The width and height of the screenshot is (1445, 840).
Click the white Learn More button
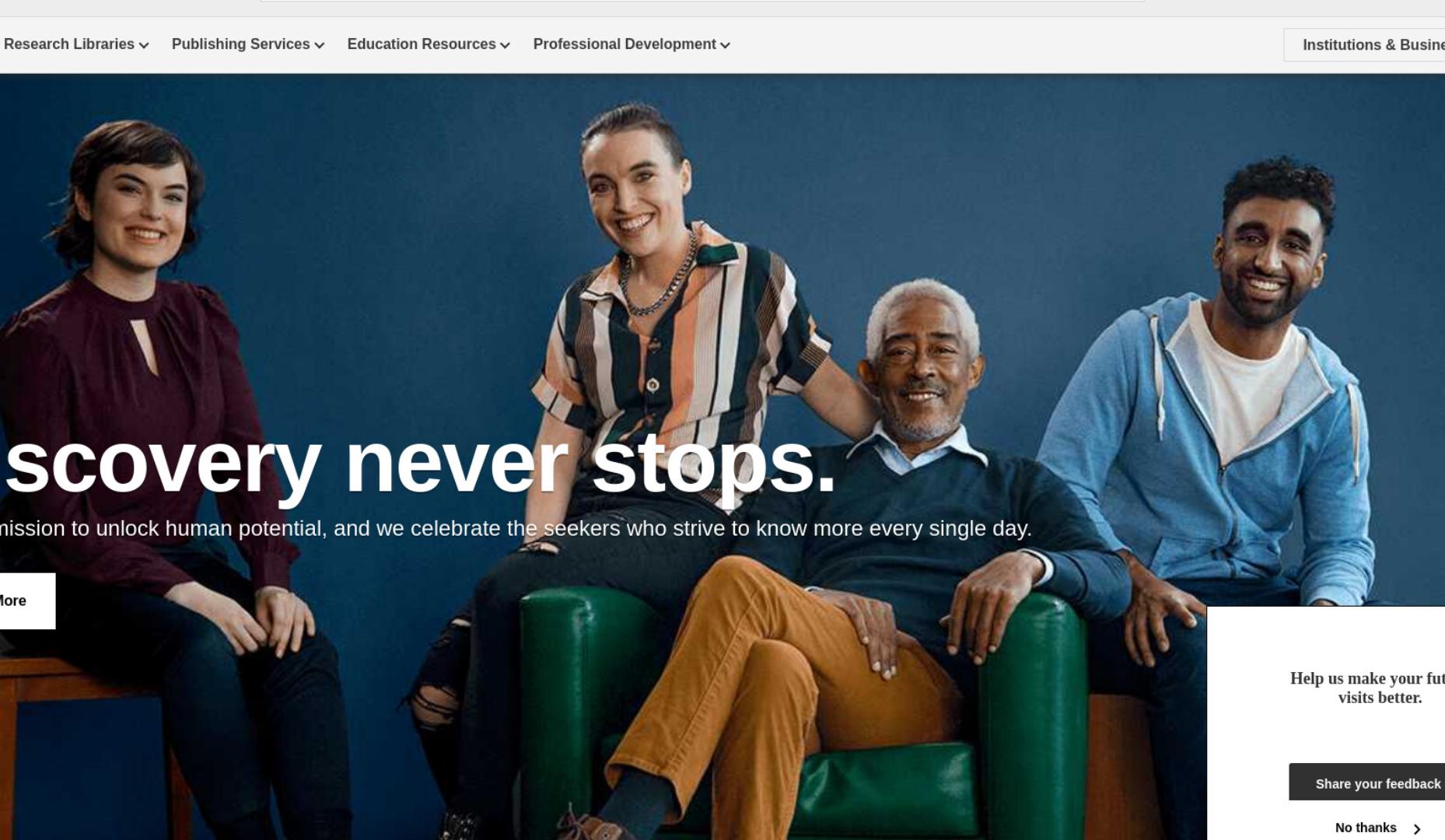pyautogui.click(x=27, y=601)
